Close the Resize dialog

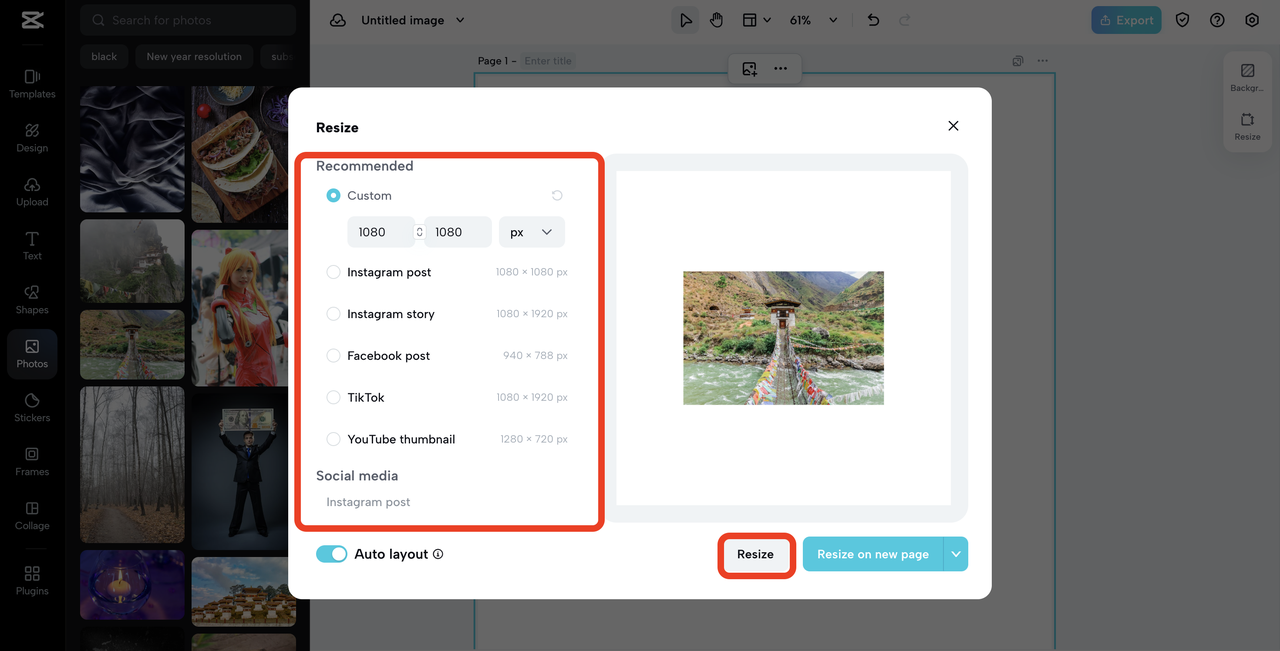pyautogui.click(x=953, y=126)
